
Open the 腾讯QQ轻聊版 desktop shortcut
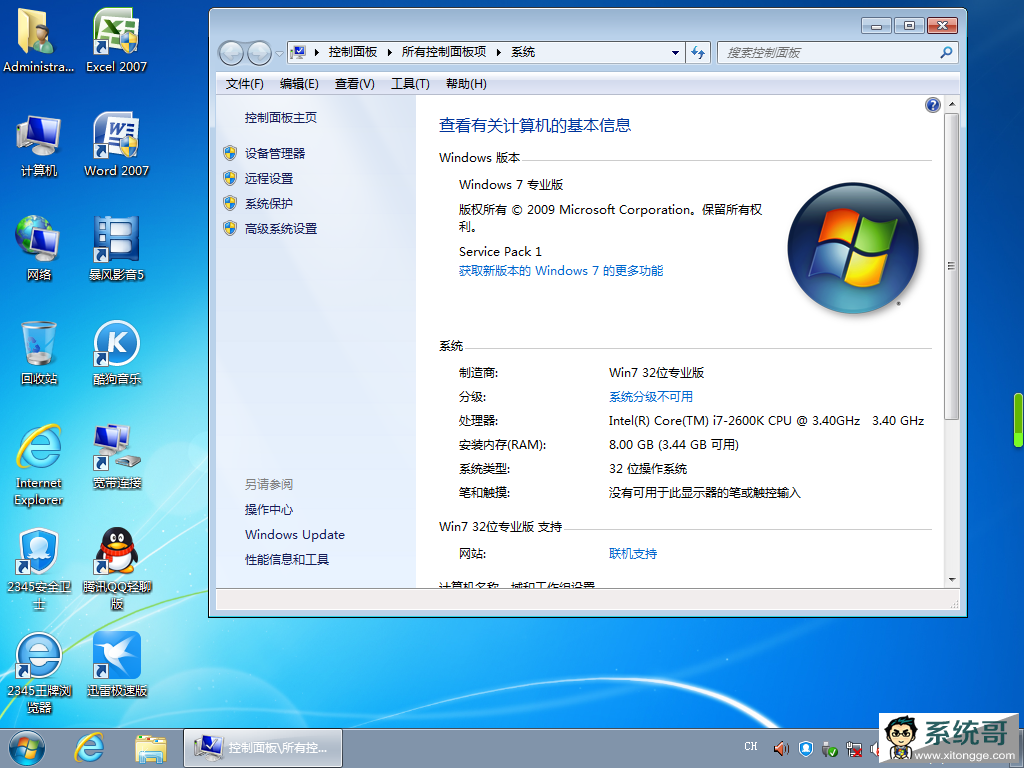coord(116,569)
